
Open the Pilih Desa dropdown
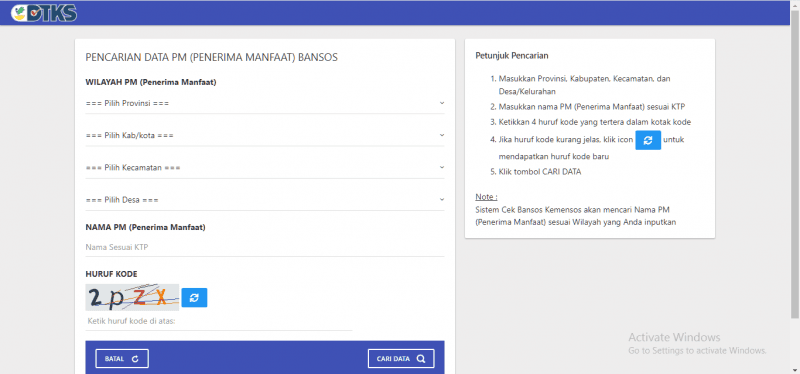tap(265, 200)
